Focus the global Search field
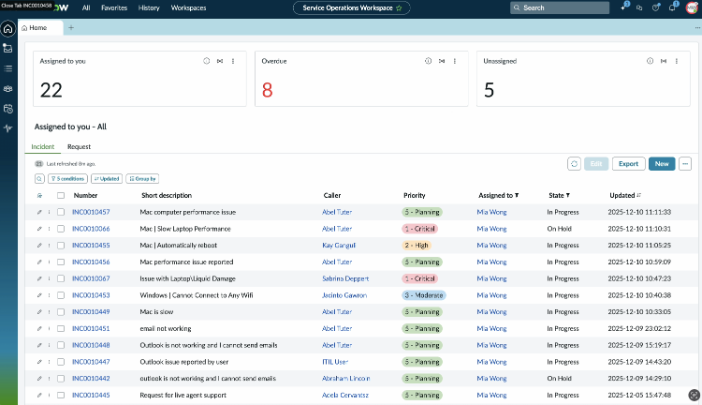 [x=560, y=8]
